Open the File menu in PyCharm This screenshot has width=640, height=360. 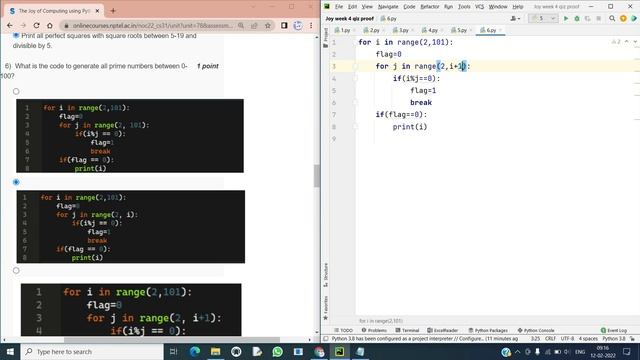click(339, 7)
